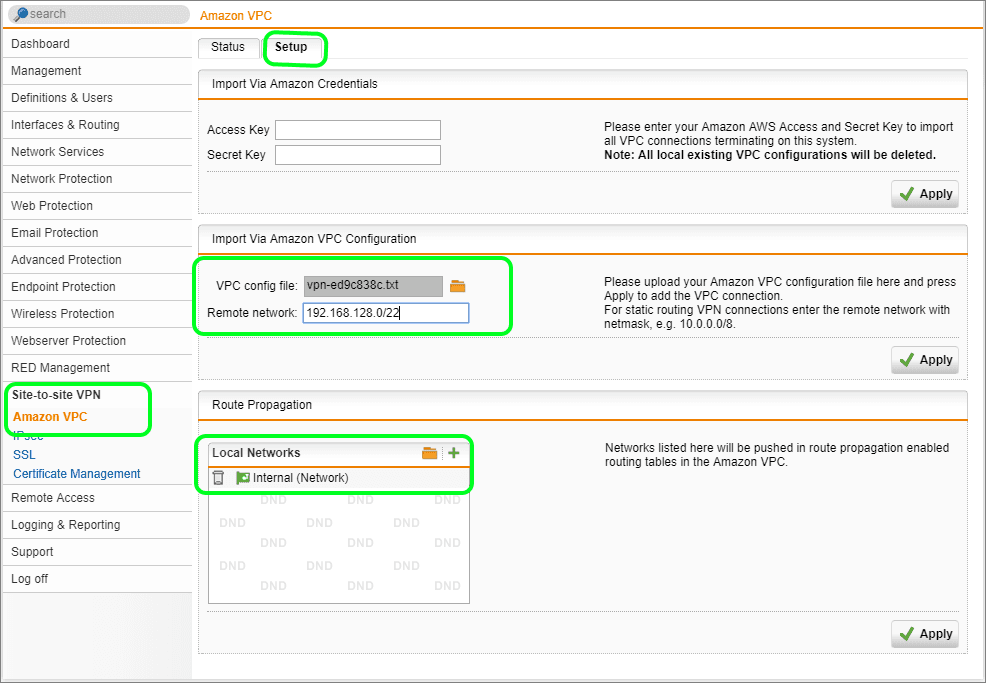The height and width of the screenshot is (683, 986).
Task: Open the Remote Access menu
Action: tap(97, 498)
